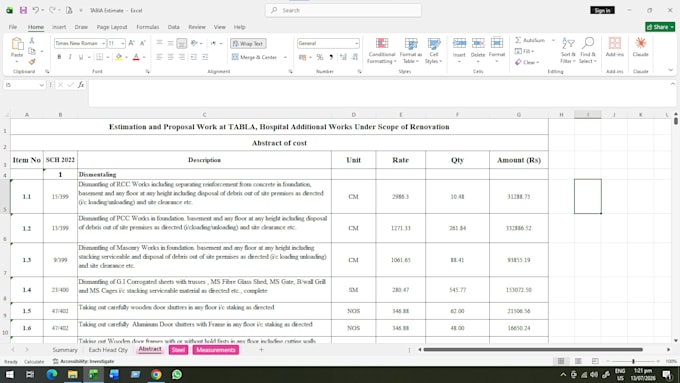The width and height of the screenshot is (680, 383).
Task: Open the Name Box dropdown
Action: (42, 85)
